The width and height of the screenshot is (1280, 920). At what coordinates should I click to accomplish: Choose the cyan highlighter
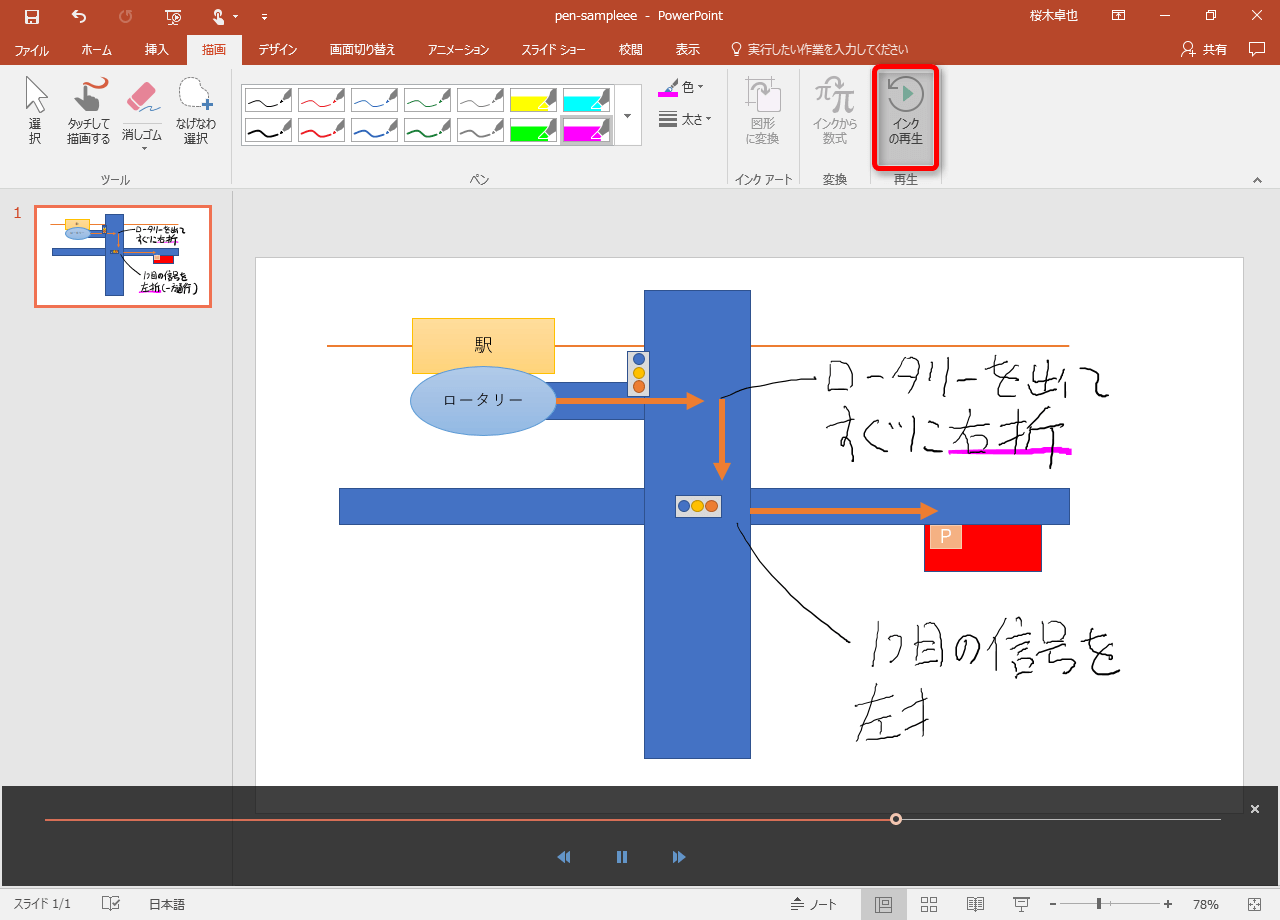click(586, 100)
